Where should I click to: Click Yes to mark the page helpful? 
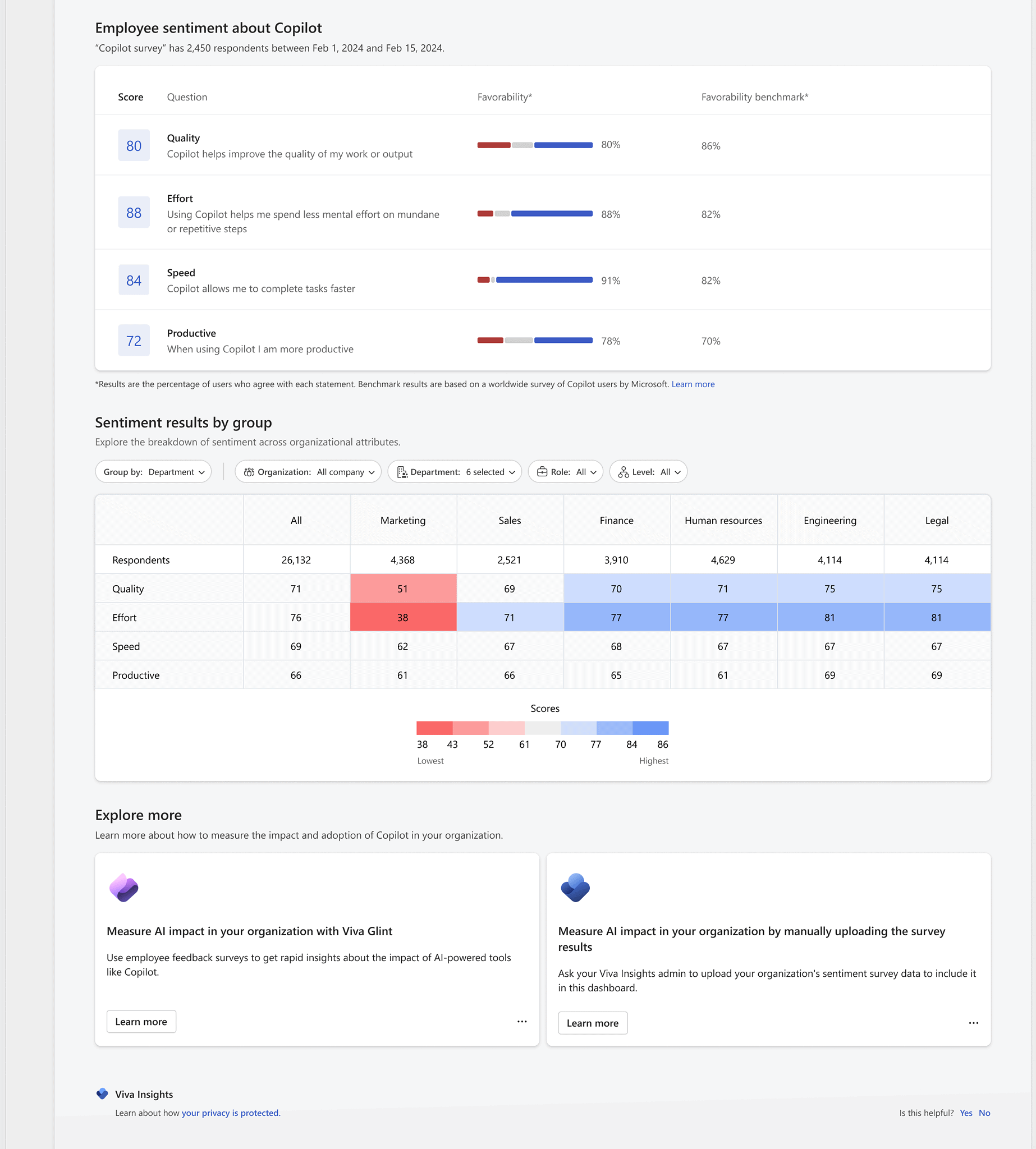966,1113
